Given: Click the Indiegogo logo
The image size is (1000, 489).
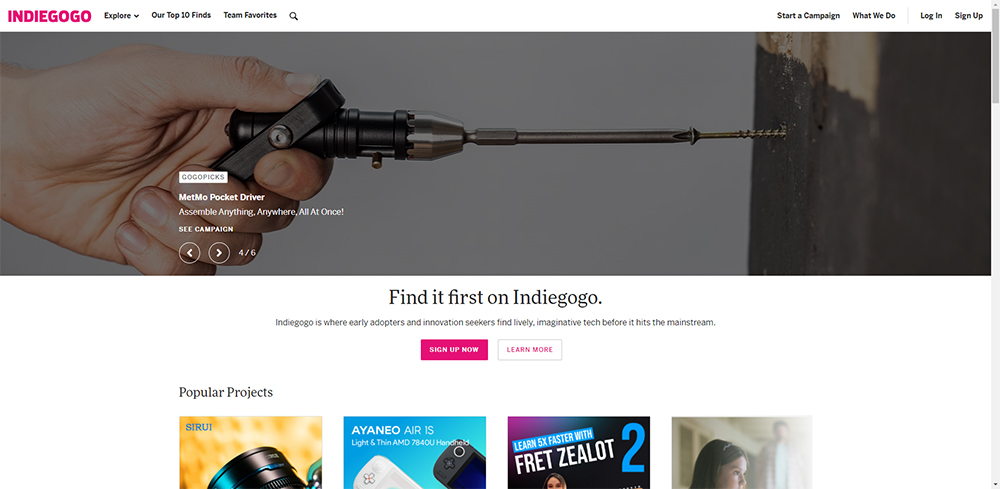Looking at the screenshot, I should (x=49, y=16).
